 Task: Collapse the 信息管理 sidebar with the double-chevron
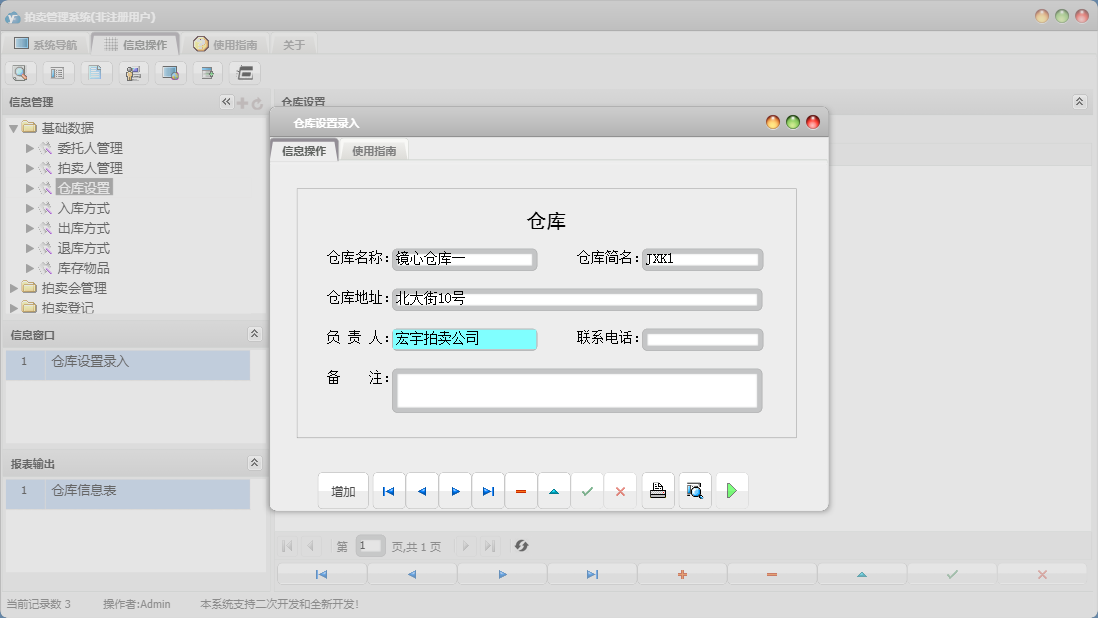[225, 101]
